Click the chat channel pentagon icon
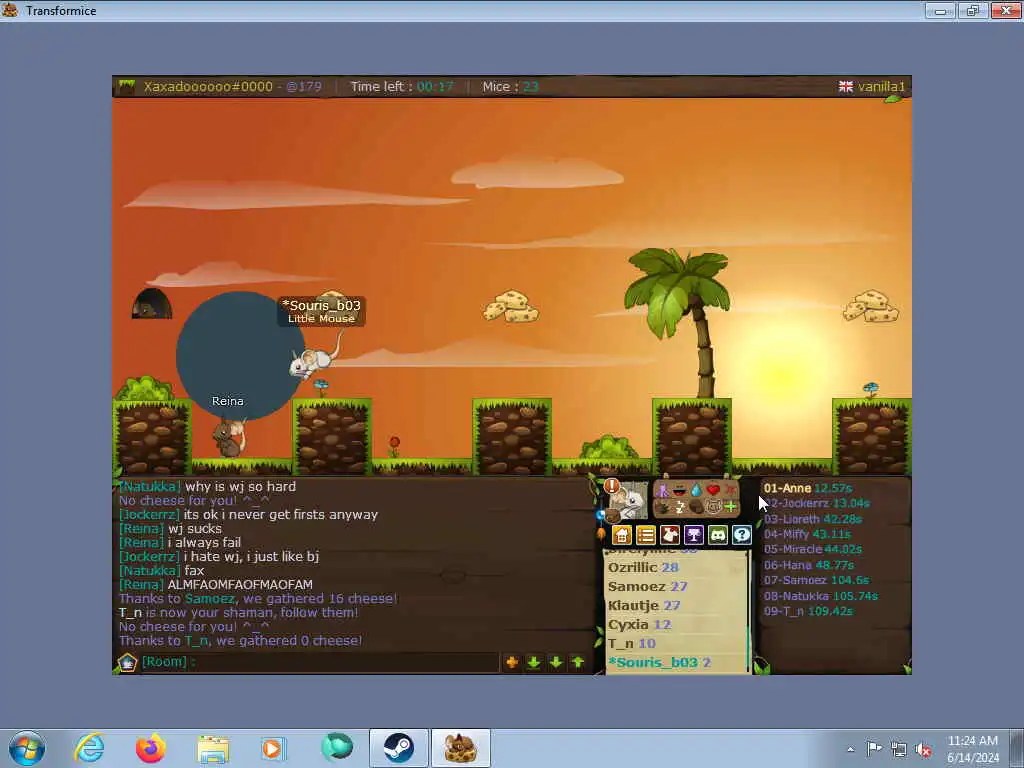Viewport: 1024px width, 768px height. 127,662
